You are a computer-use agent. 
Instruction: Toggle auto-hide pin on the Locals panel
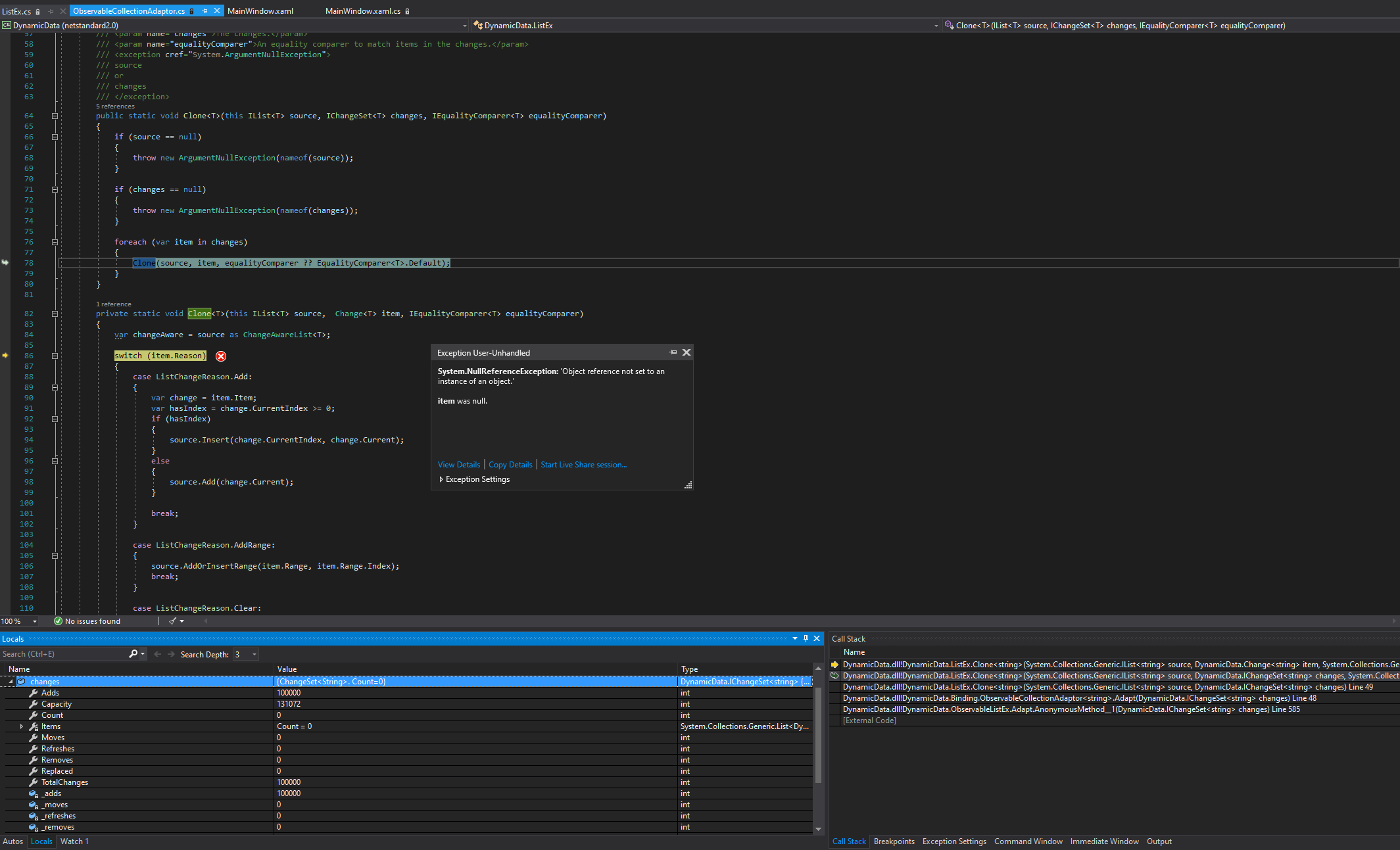(x=806, y=638)
